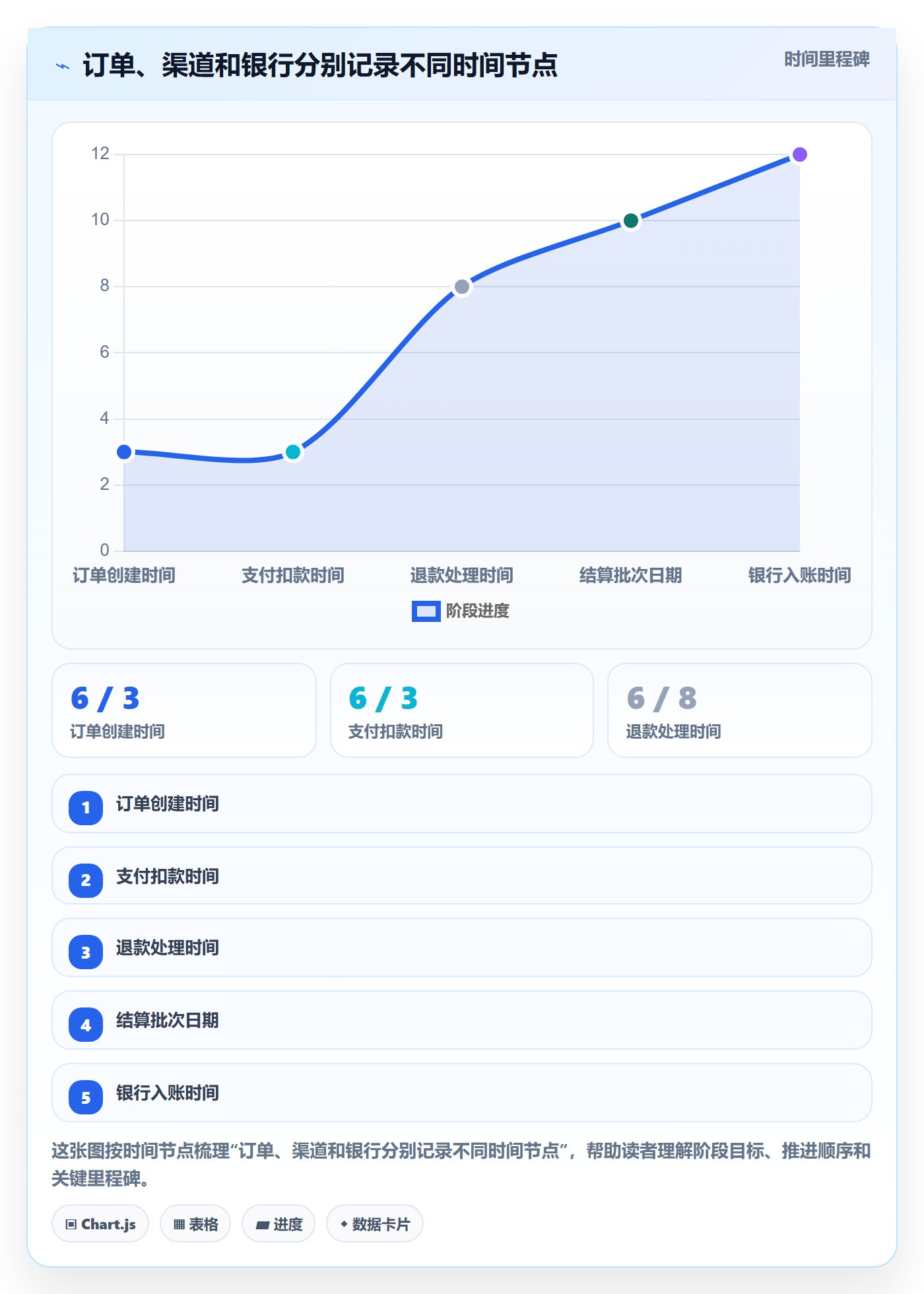This screenshot has width=924, height=1294.
Task: Click the gray data point for 退款处理时间
Action: (462, 287)
